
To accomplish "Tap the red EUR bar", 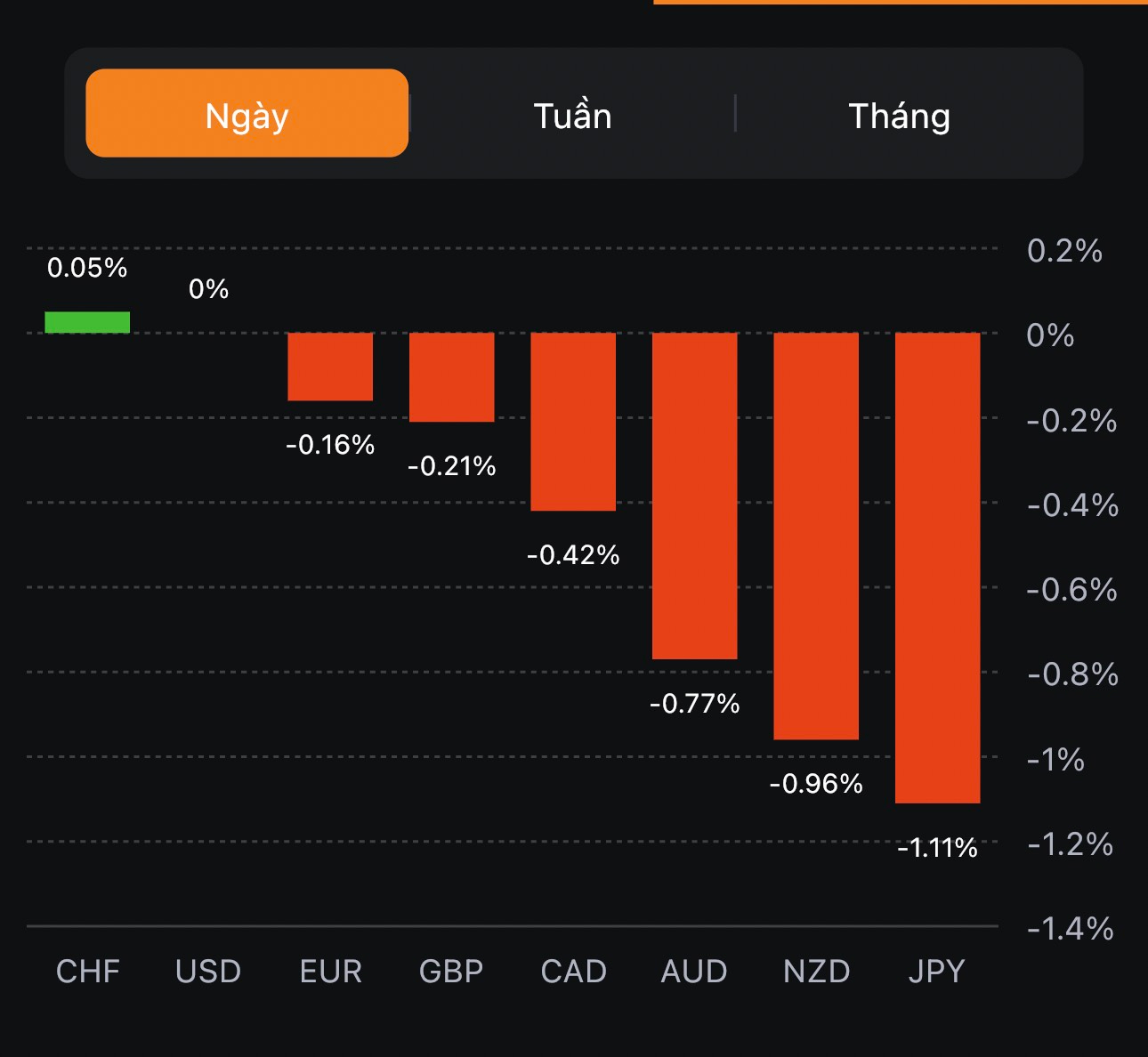I will click(x=330, y=367).
